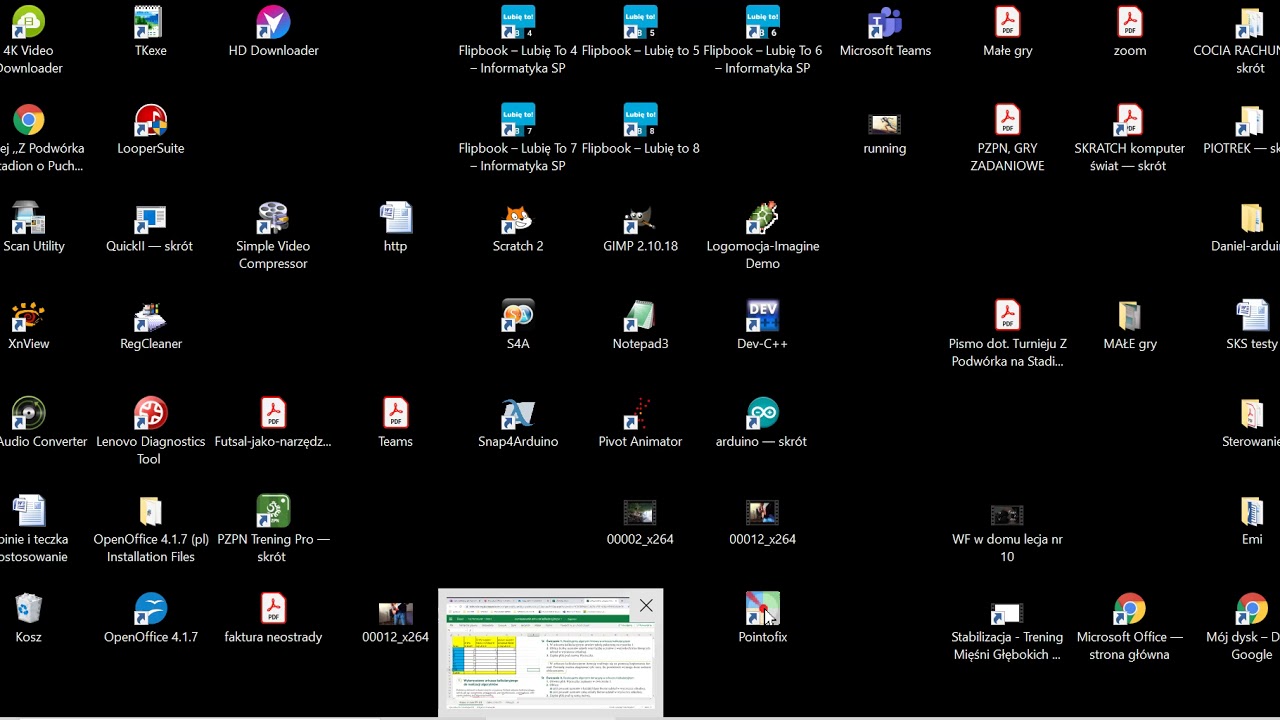Viewport: 1280px width, 720px height.
Task: Click the Microsoft Office — strona główna shortcut
Action: tap(1130, 627)
